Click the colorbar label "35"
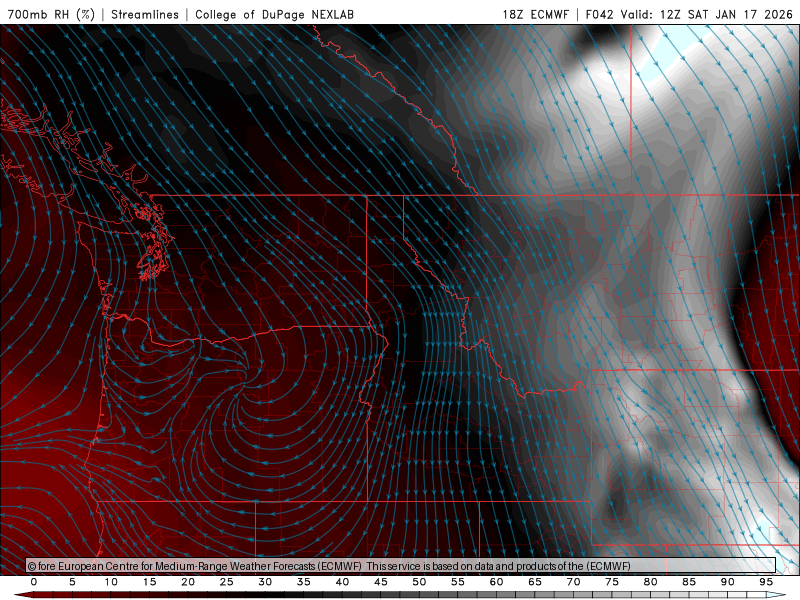The height and width of the screenshot is (600, 800). click(x=304, y=582)
